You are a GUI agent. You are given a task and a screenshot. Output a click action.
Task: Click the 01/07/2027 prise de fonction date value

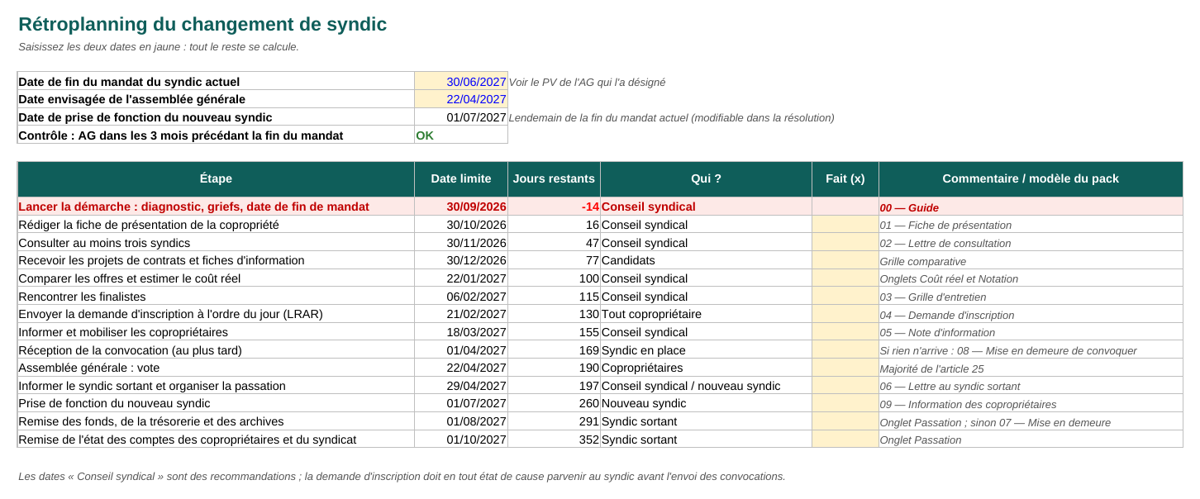coord(461,117)
